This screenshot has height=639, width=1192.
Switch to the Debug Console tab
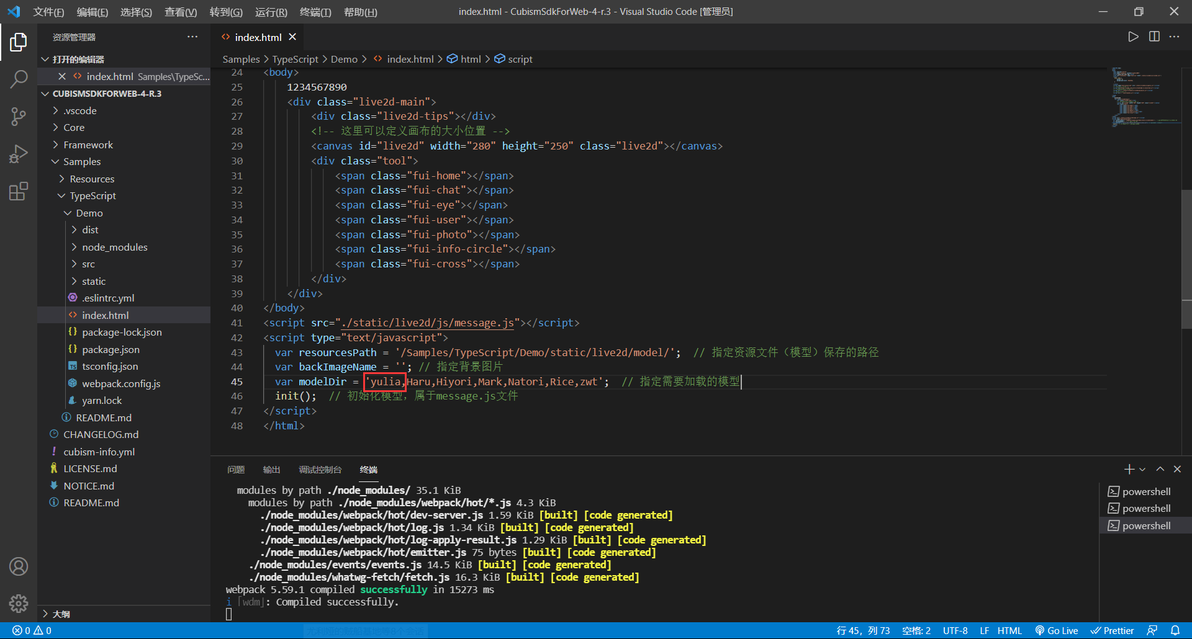pyautogui.click(x=320, y=470)
